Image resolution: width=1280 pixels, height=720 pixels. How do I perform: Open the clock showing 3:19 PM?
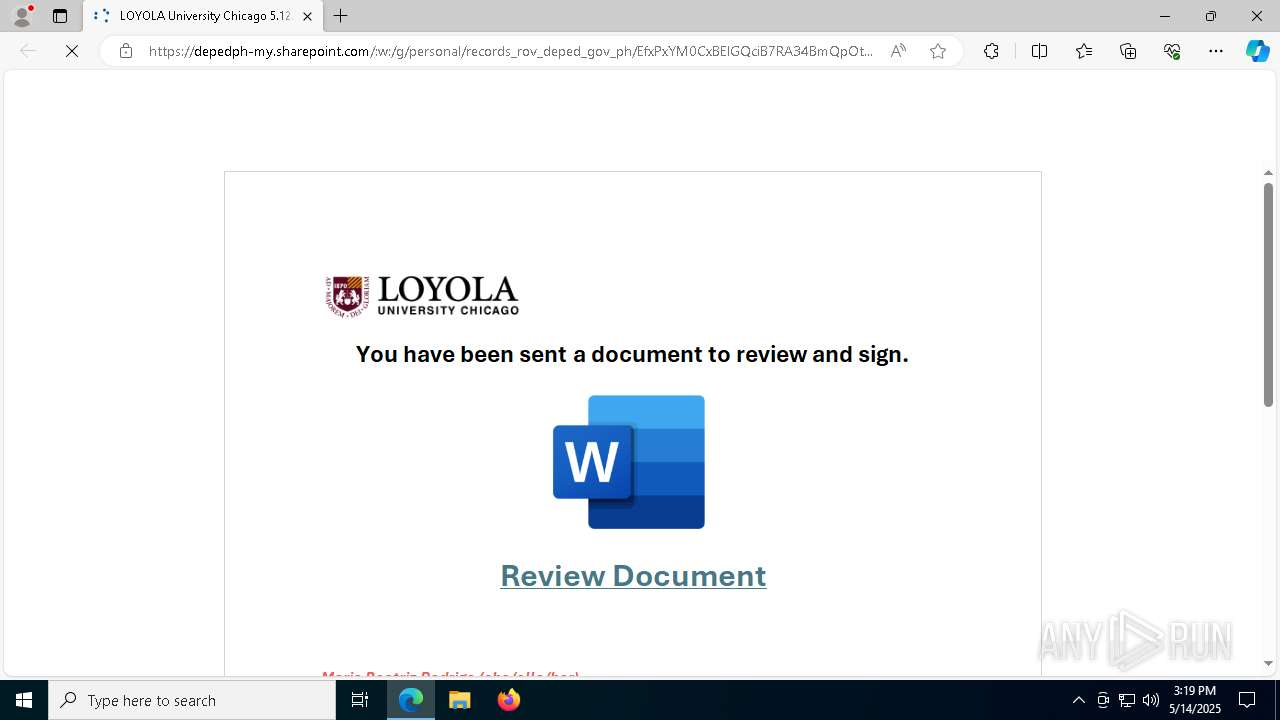pos(1195,700)
